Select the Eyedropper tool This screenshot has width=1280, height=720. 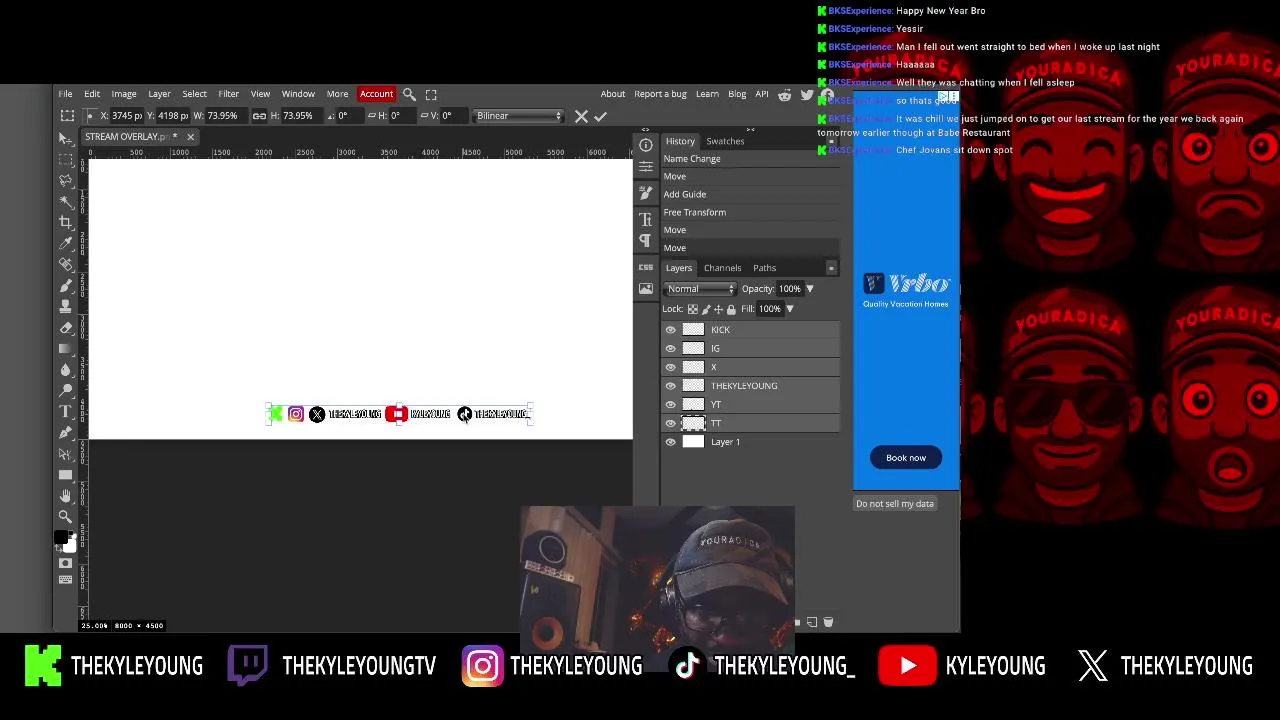pyautogui.click(x=65, y=243)
